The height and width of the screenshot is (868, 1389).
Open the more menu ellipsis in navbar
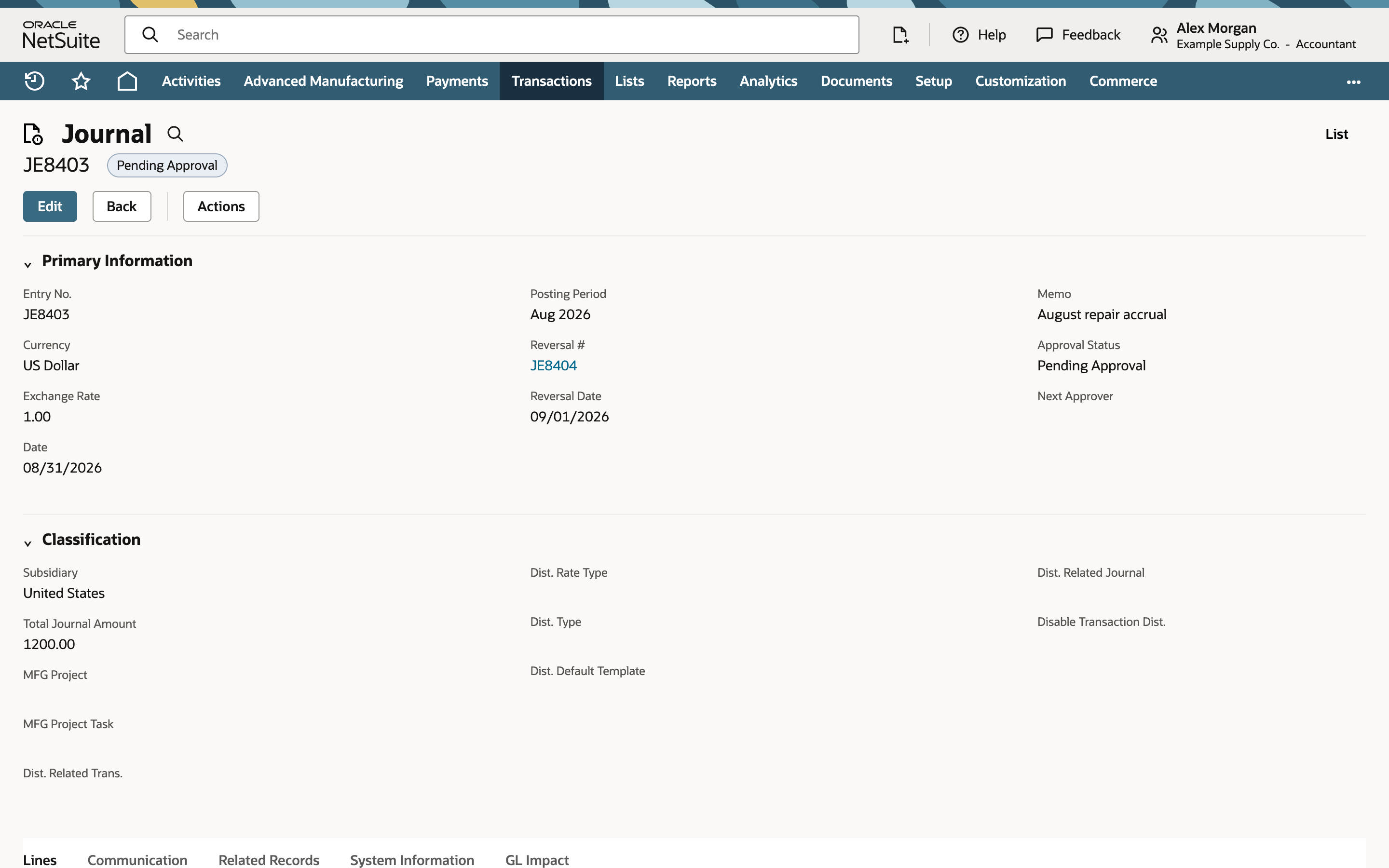[1353, 82]
